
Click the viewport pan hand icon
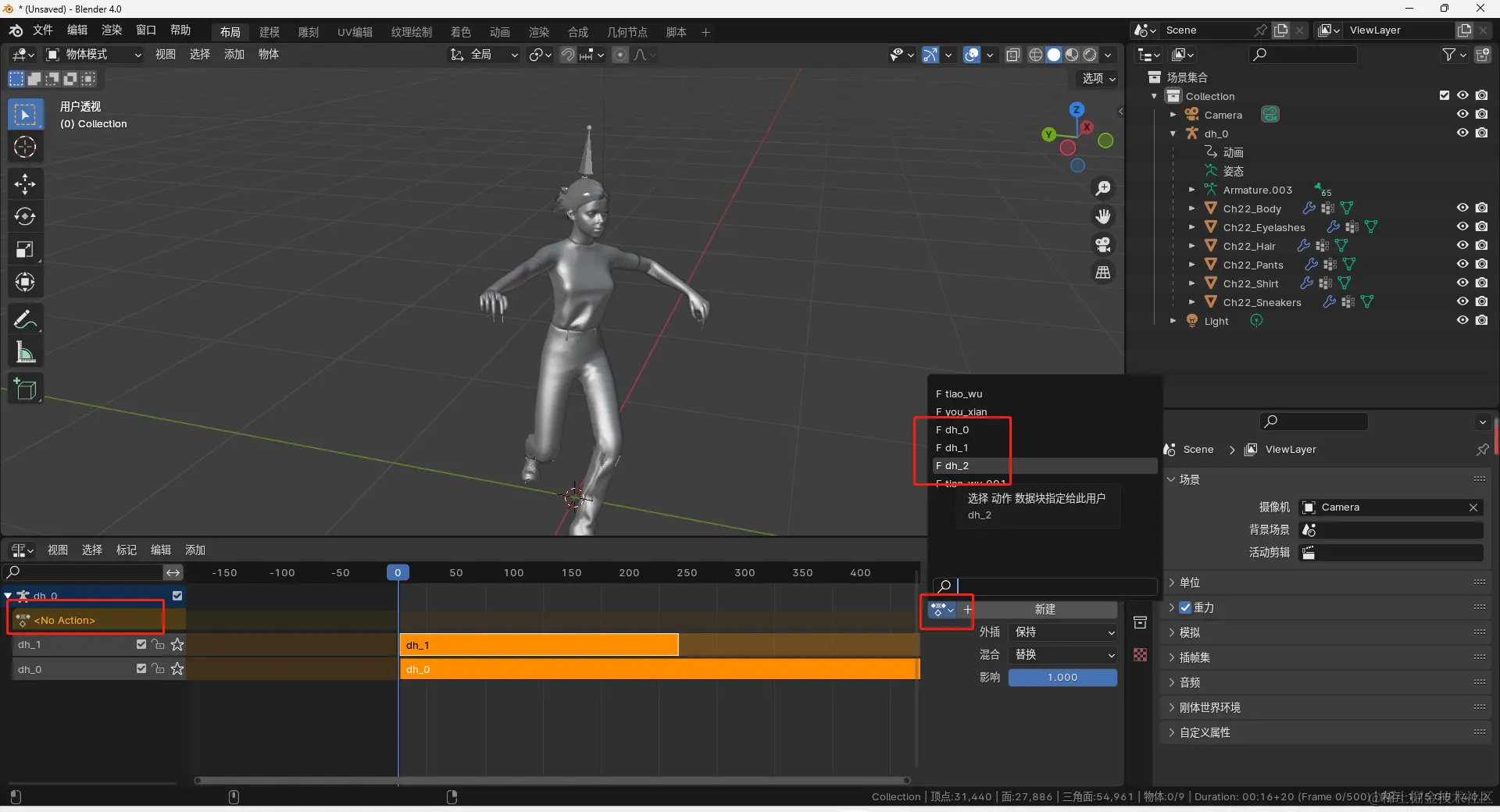coord(1103,216)
